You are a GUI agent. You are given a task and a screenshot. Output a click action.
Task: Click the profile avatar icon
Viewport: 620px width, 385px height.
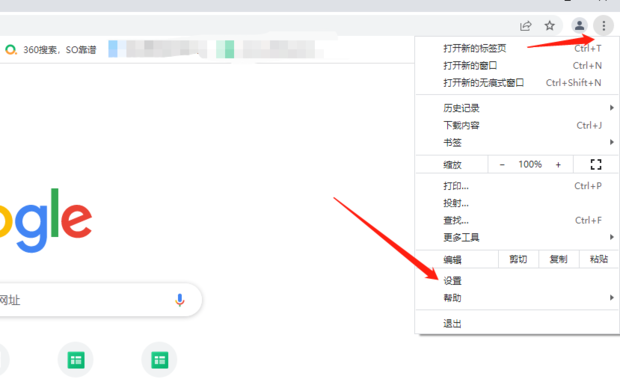coord(579,26)
